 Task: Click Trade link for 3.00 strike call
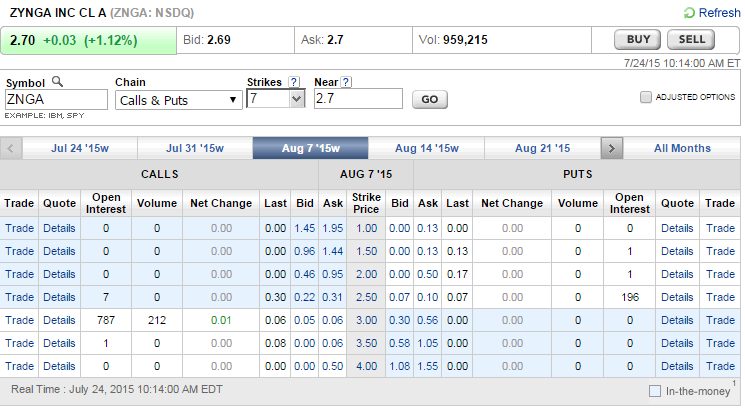19,320
